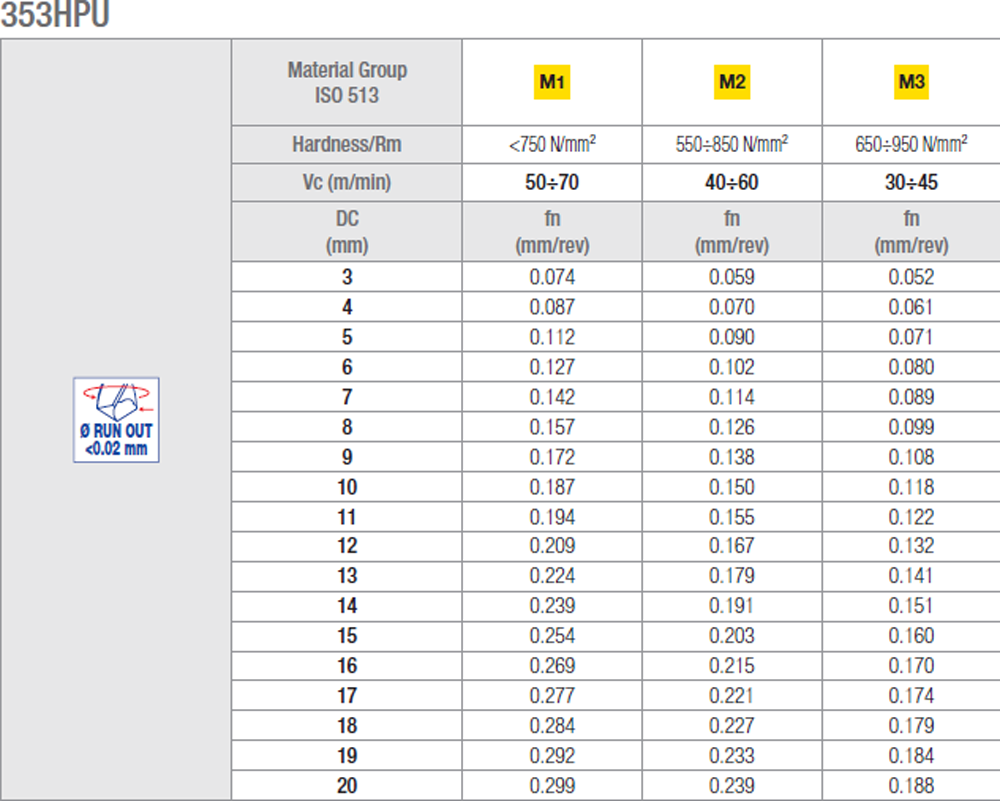The image size is (1000, 801).
Task: Click feed value 0.122
Action: pyautogui.click(x=911, y=517)
